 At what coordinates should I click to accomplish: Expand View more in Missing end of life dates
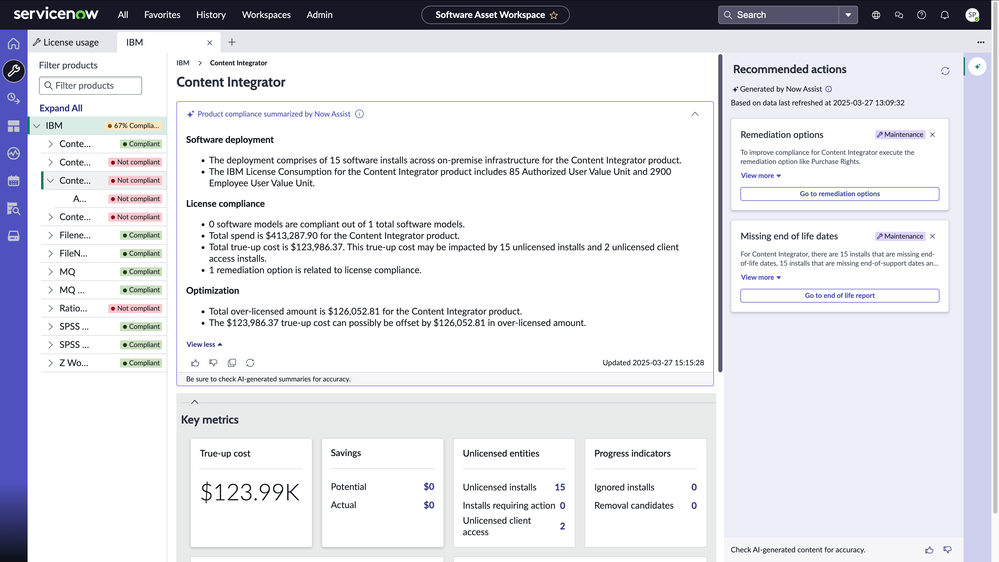(761, 278)
